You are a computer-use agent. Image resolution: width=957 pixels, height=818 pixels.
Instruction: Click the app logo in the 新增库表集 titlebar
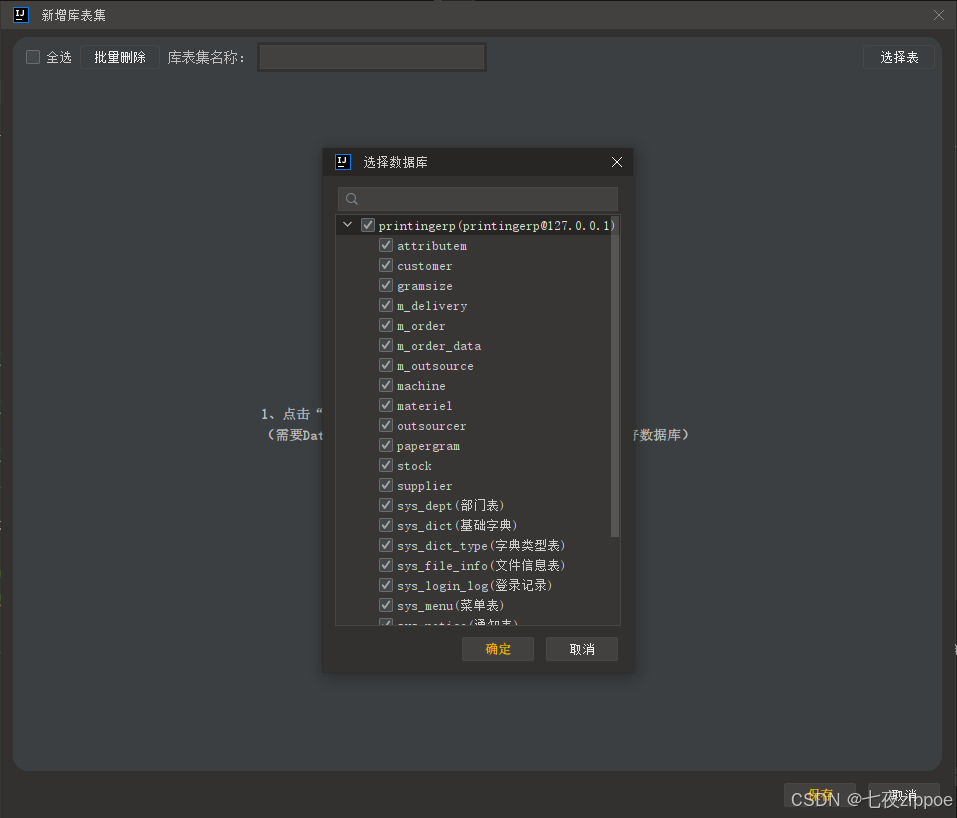tap(21, 15)
